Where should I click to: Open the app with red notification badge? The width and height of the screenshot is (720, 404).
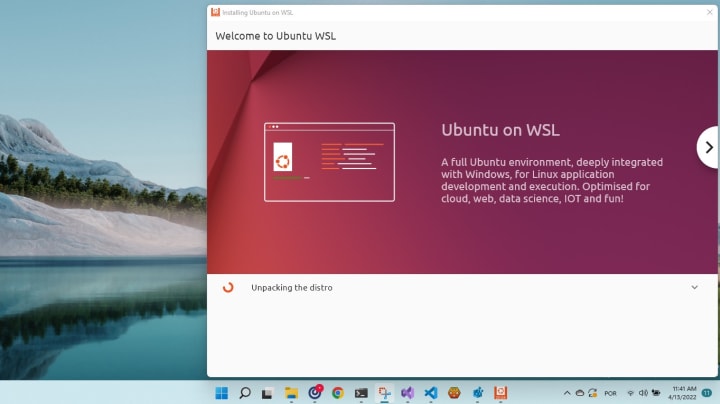[x=315, y=392]
